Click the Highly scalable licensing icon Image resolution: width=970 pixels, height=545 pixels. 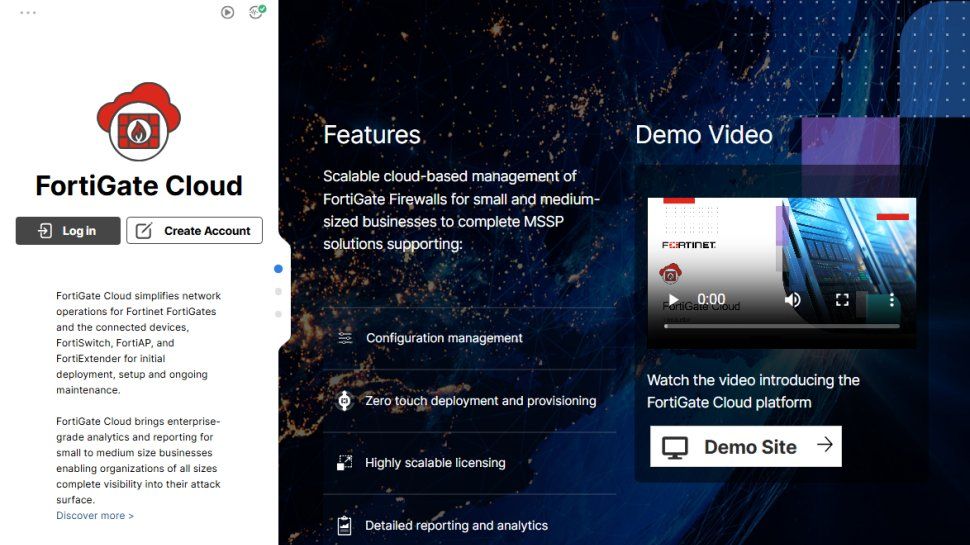coord(345,463)
